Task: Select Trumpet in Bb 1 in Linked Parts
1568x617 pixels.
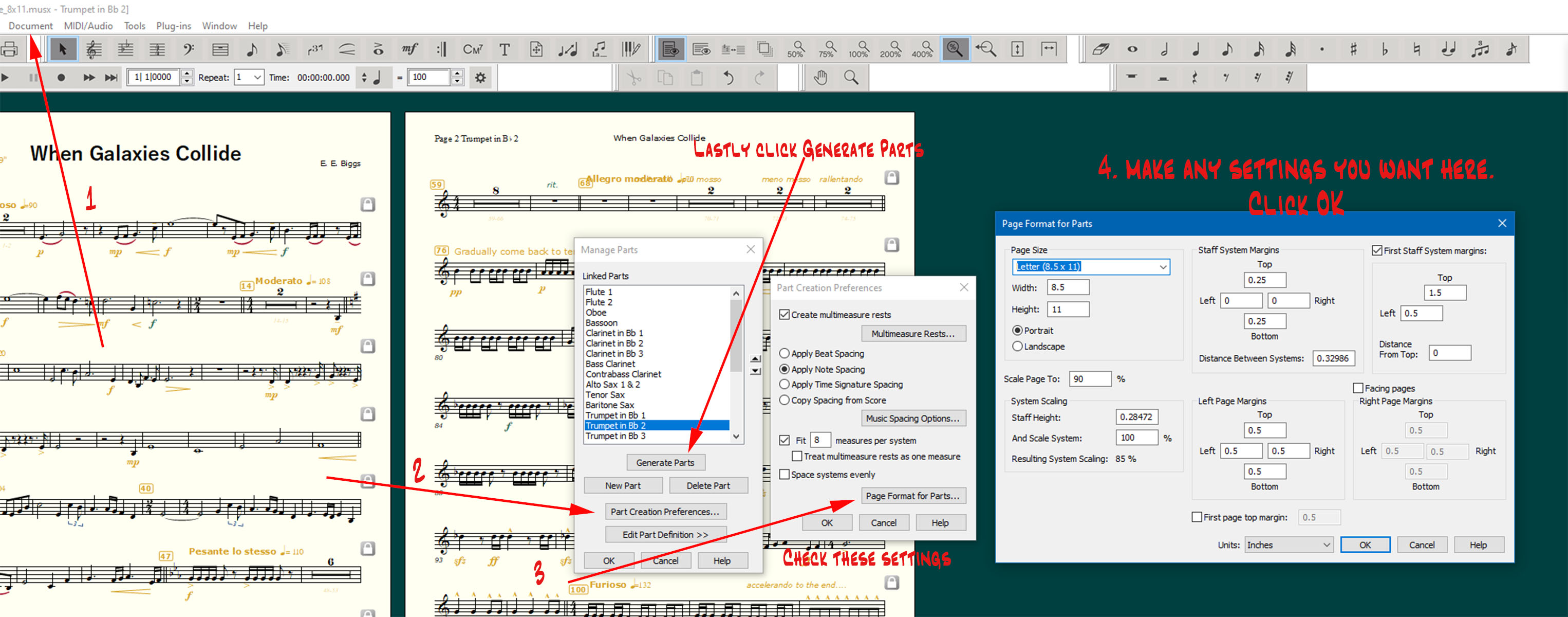Action: click(x=615, y=415)
